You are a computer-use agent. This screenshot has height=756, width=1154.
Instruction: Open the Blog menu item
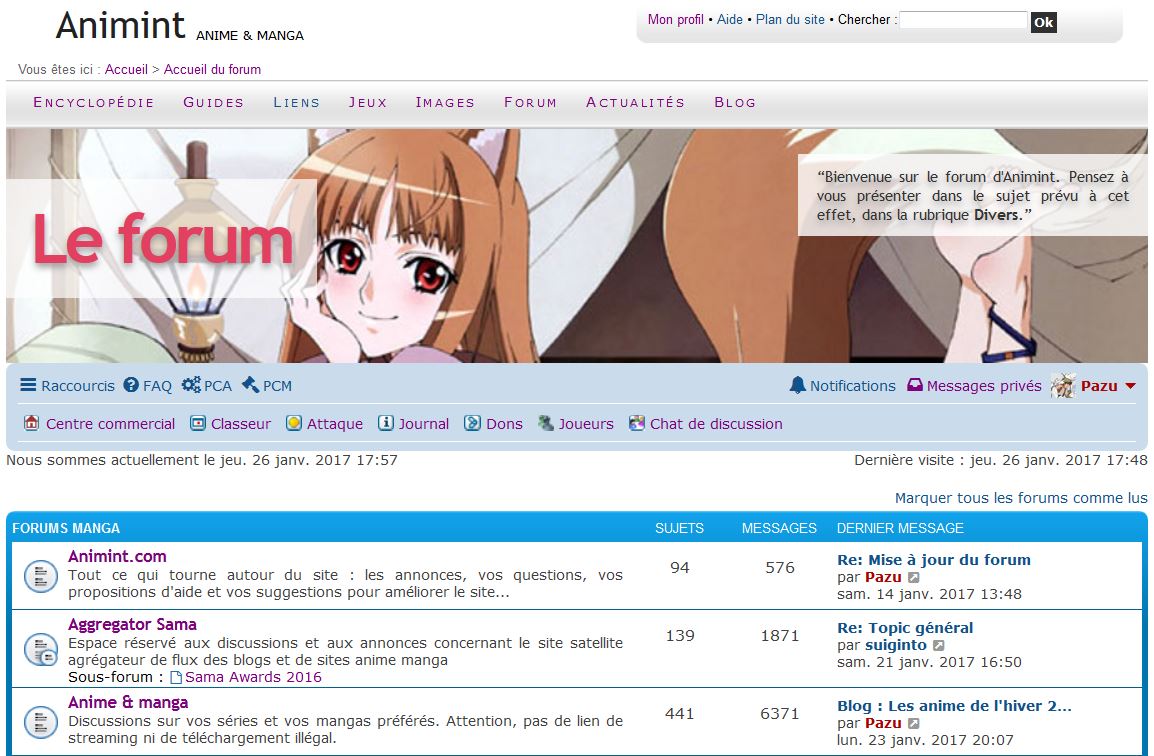(x=735, y=102)
